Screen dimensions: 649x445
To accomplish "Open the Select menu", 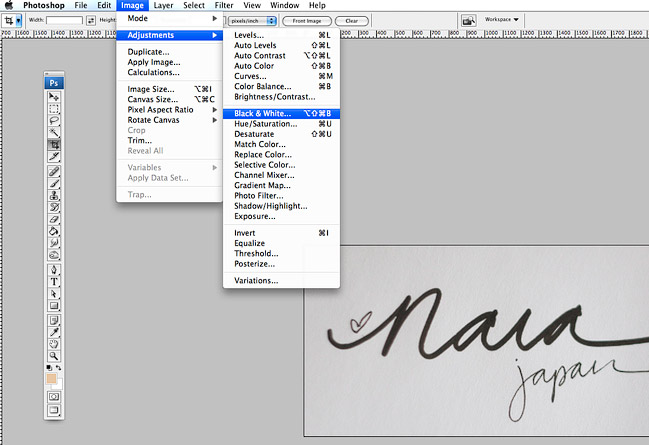I will click(194, 5).
